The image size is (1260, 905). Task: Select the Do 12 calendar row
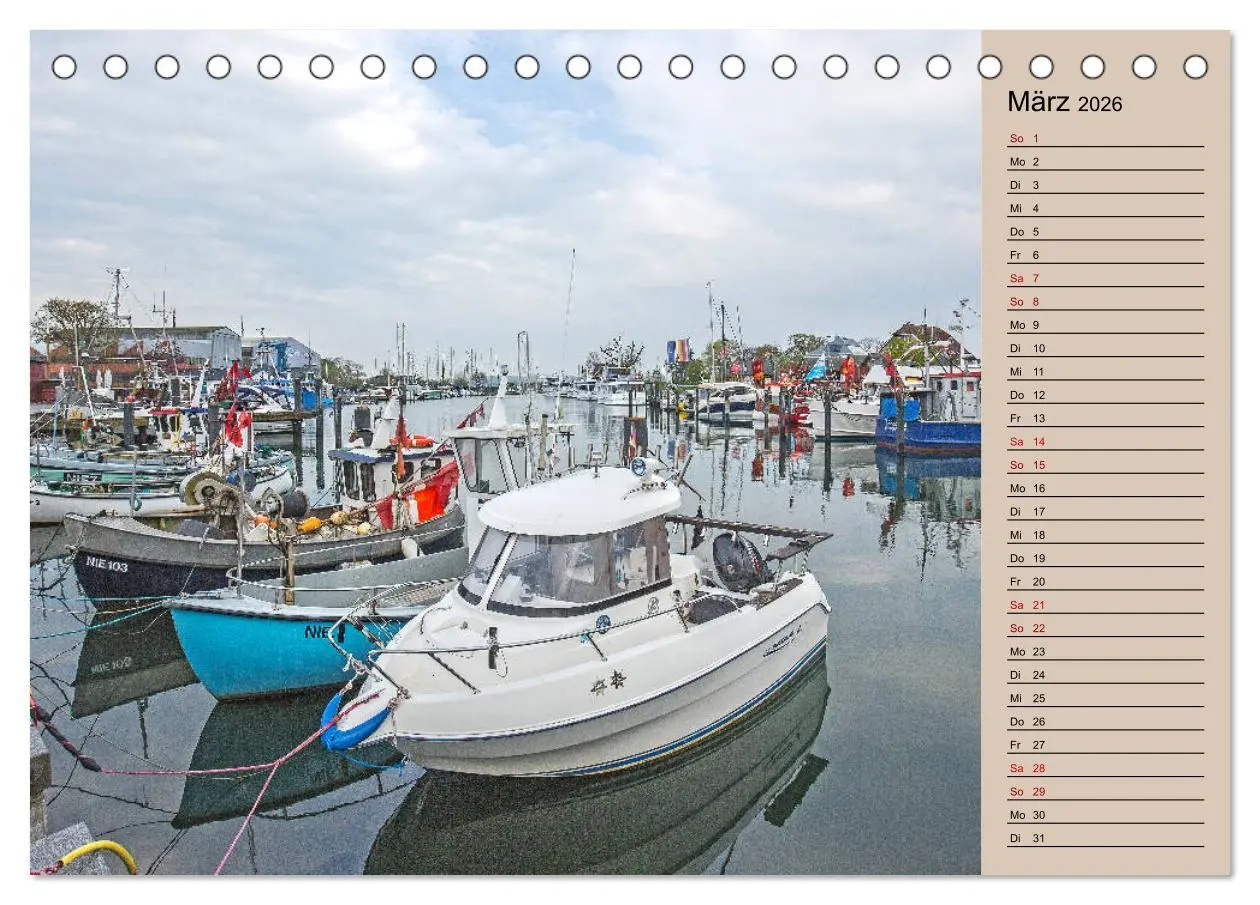click(1105, 395)
